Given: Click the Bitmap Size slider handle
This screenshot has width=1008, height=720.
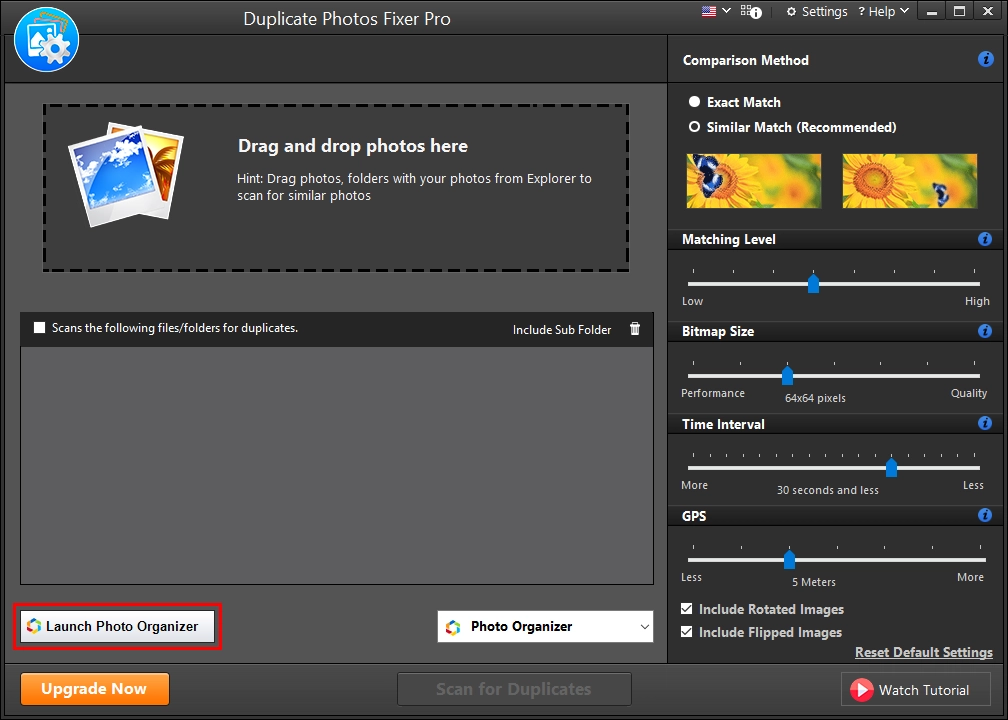Looking at the screenshot, I should click(787, 375).
